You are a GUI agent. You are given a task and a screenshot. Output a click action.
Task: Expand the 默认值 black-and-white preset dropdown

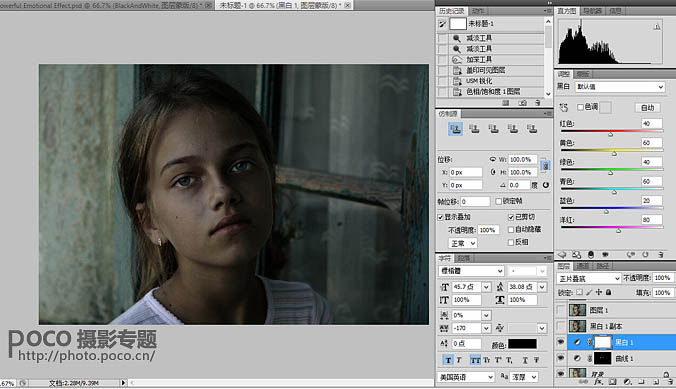(620, 87)
